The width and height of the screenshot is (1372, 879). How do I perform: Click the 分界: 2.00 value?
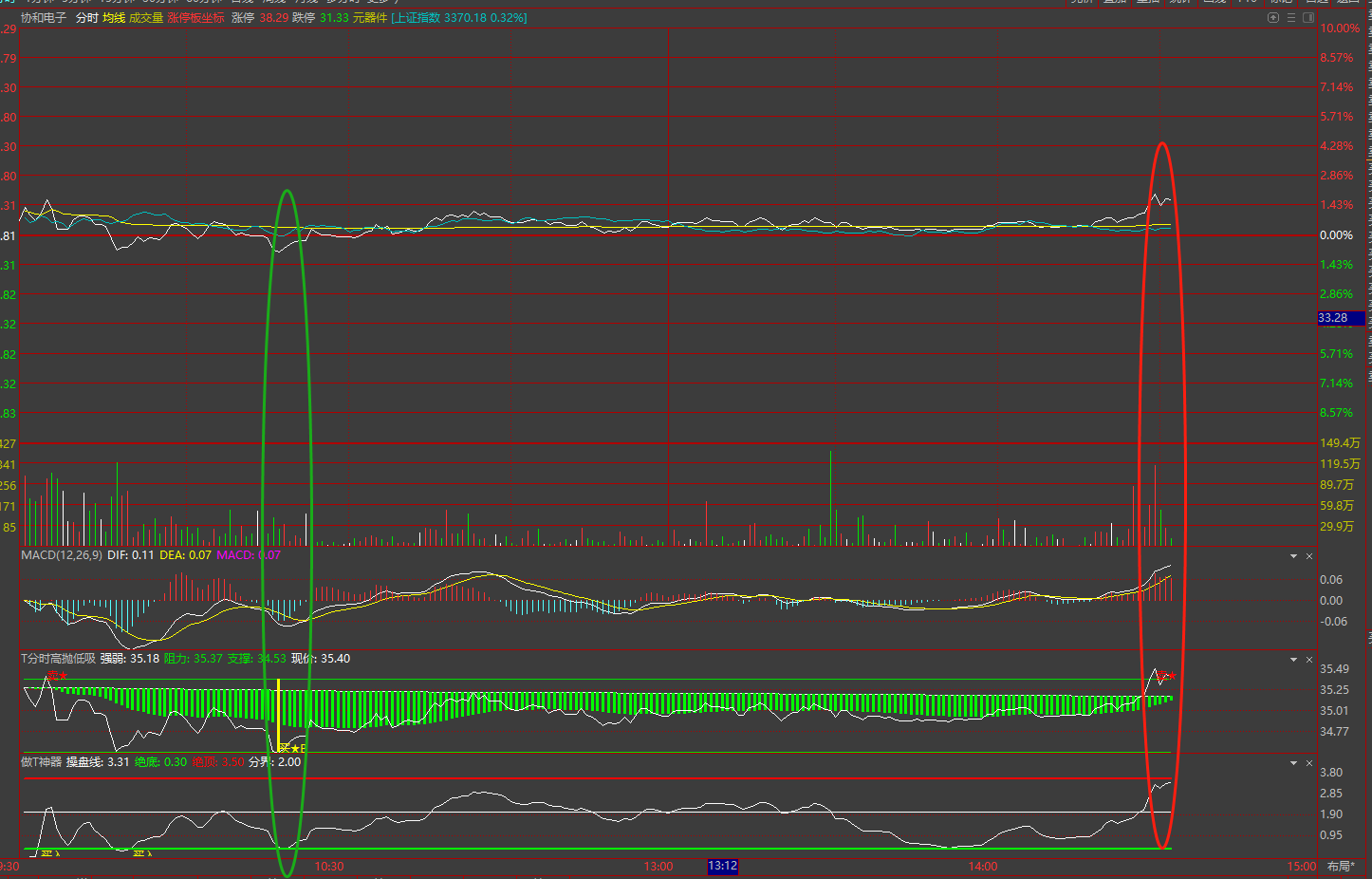click(x=275, y=761)
